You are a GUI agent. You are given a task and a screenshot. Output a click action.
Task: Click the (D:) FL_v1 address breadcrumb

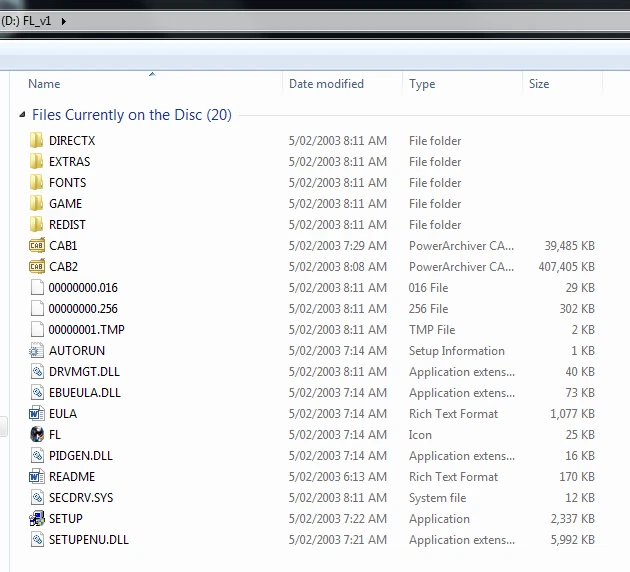[27, 21]
